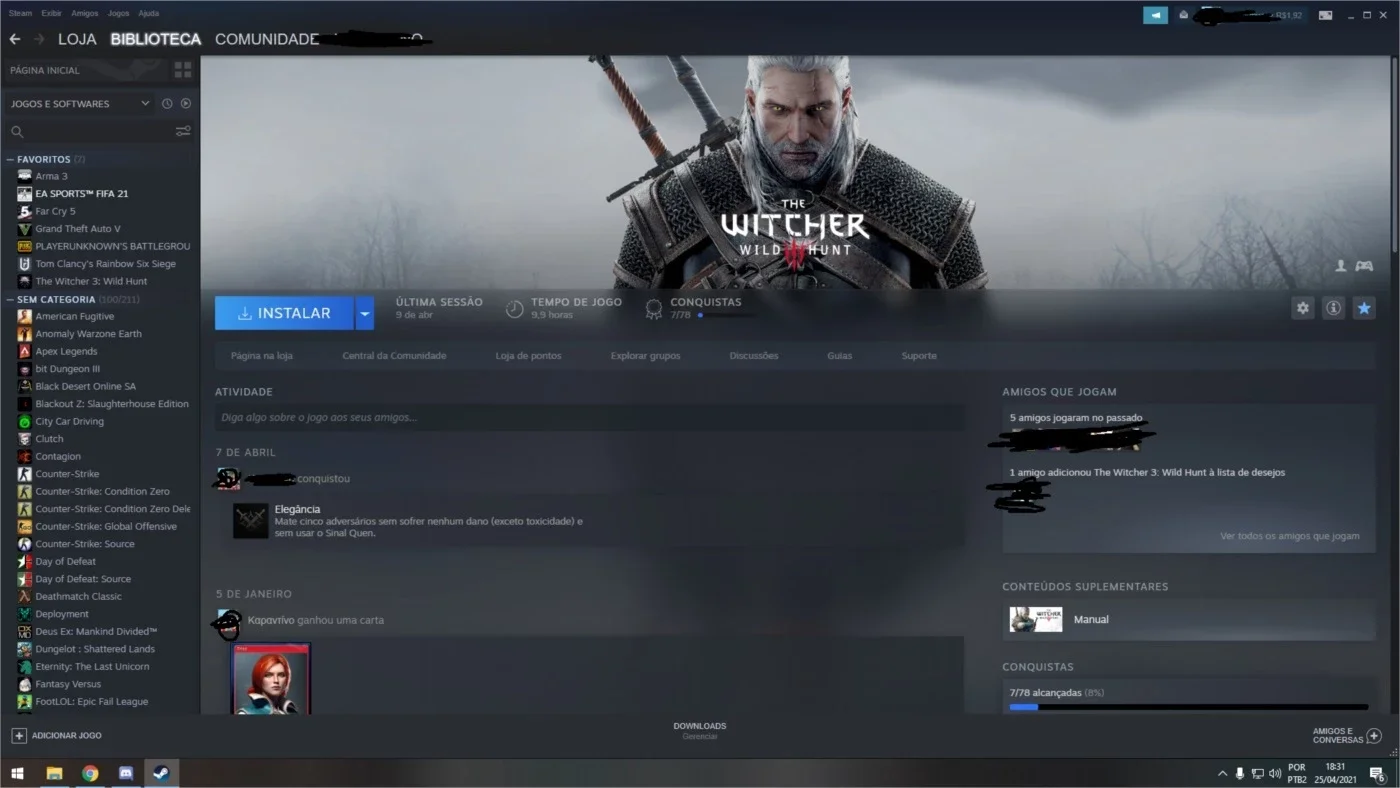Screen dimensions: 1400x788
Task: Go to the Comunidade tab
Action: 266,39
